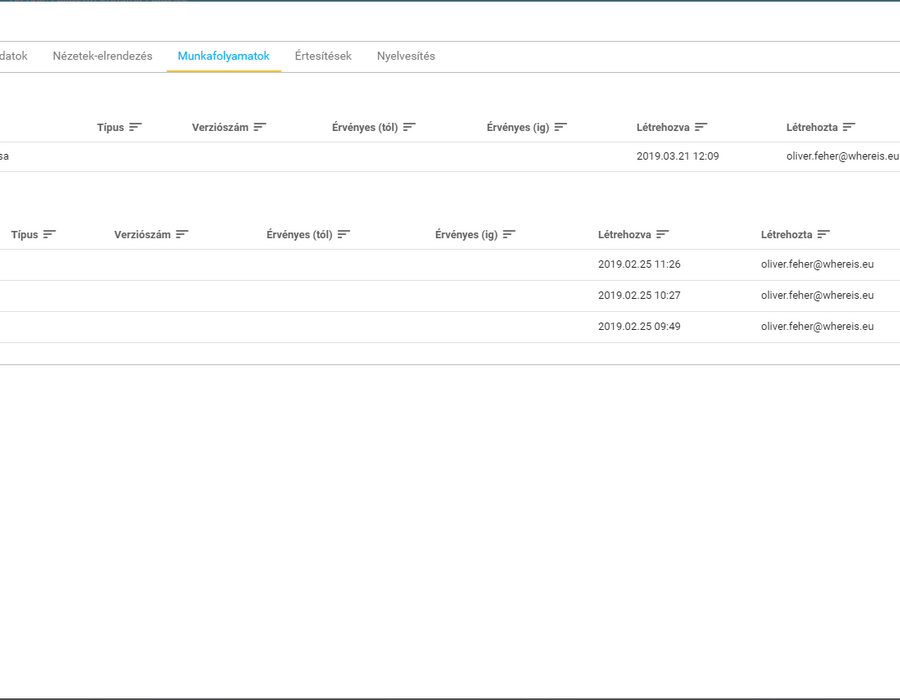Select creator email in the 2019.02.25 09:49 row
This screenshot has width=900, height=700.
[817, 326]
